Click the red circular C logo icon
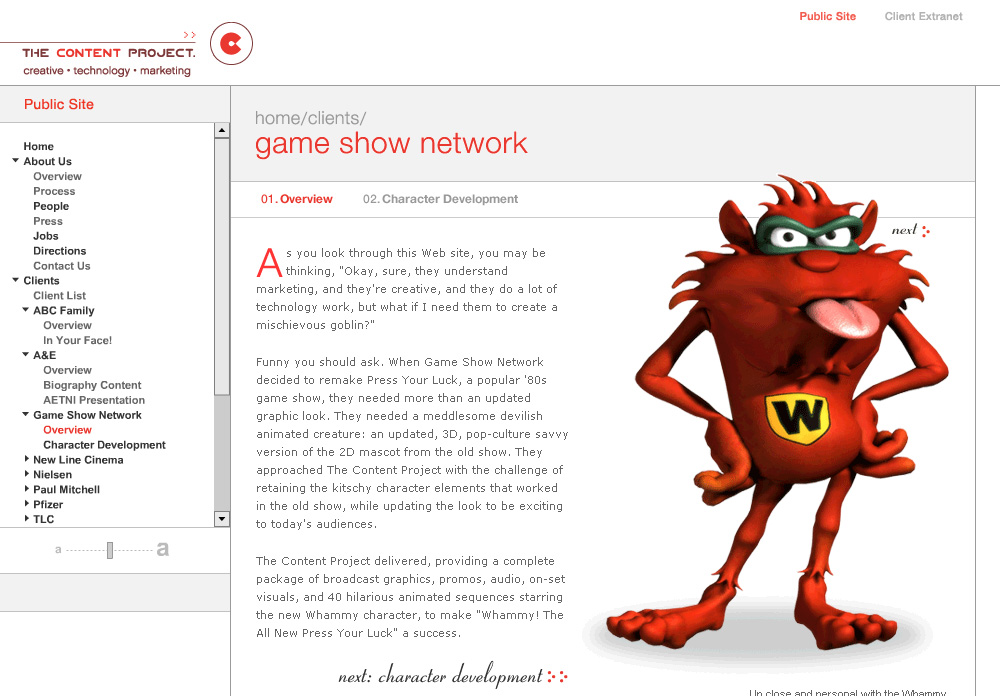This screenshot has width=1000, height=696. (231, 44)
